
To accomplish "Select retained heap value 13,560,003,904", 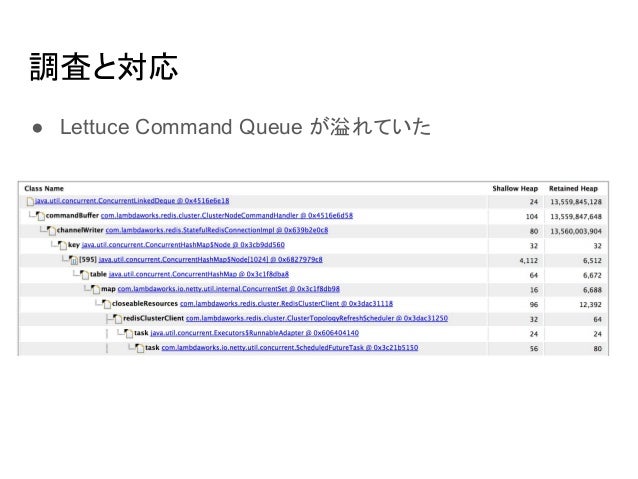I will pos(576,231).
